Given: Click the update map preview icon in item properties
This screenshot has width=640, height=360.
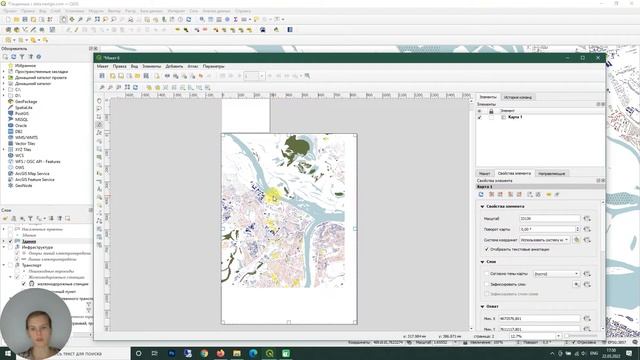Looking at the screenshot, I should [x=481, y=195].
